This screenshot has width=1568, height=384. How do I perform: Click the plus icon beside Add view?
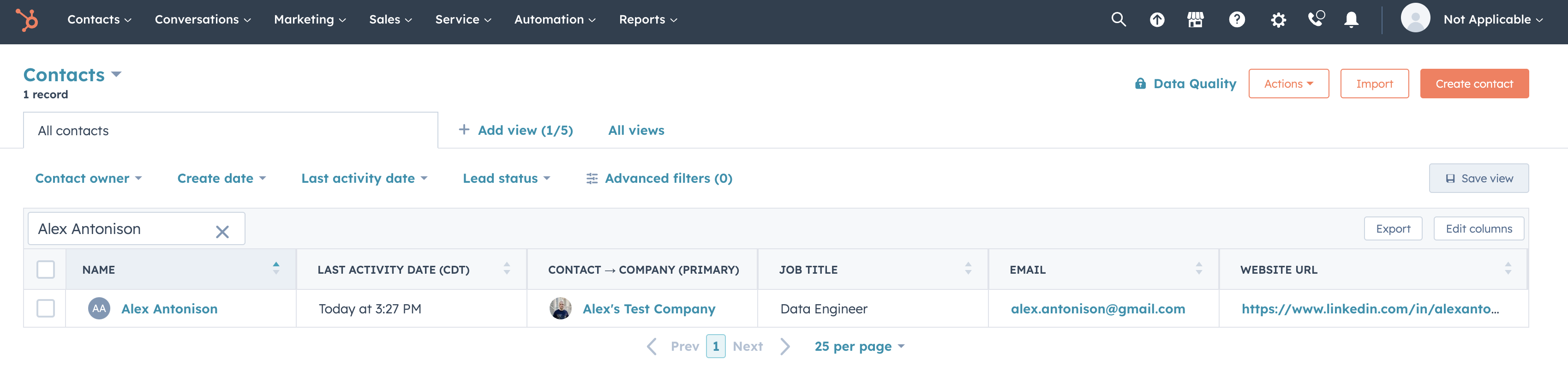click(x=464, y=130)
